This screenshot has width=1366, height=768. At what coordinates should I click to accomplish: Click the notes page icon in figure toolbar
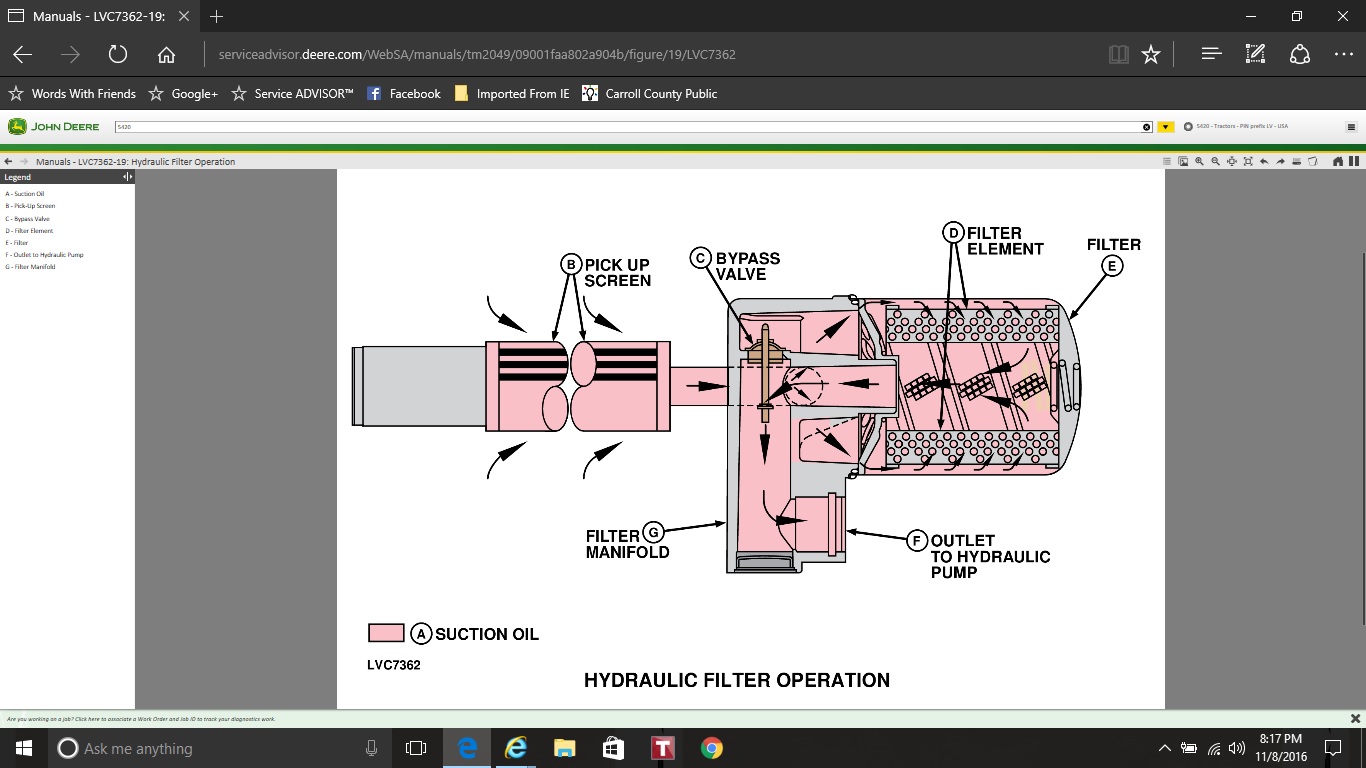click(1313, 161)
